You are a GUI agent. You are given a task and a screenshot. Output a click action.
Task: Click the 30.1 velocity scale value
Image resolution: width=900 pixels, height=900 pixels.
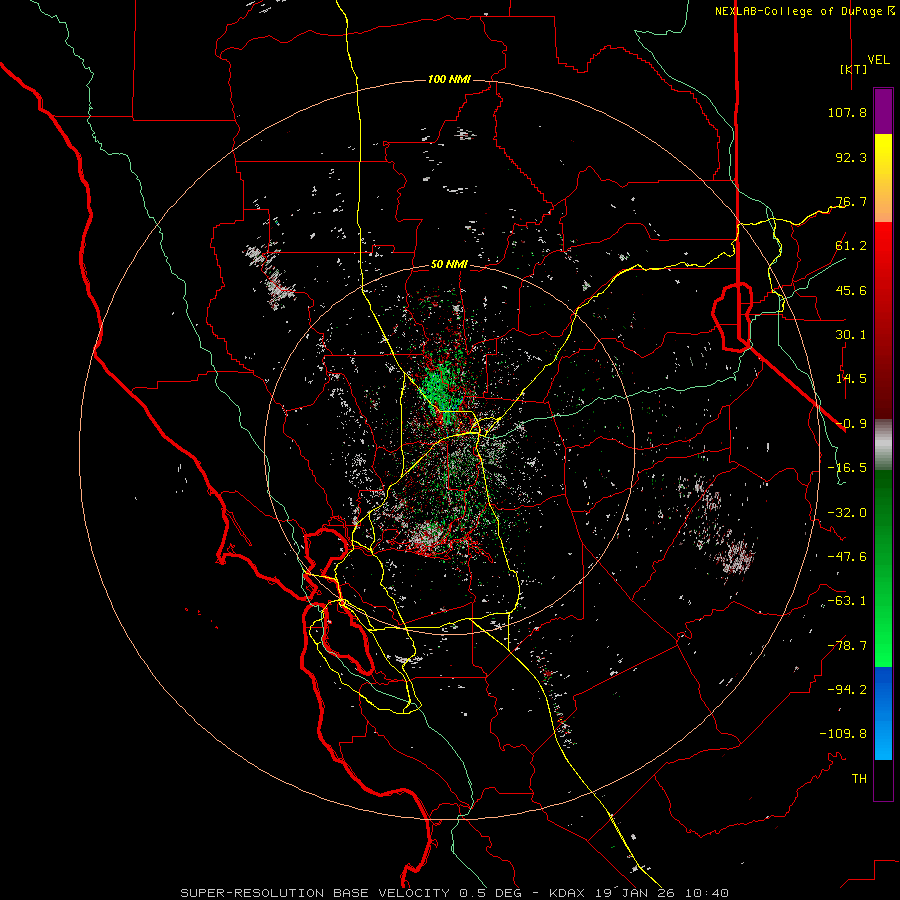pos(851,335)
